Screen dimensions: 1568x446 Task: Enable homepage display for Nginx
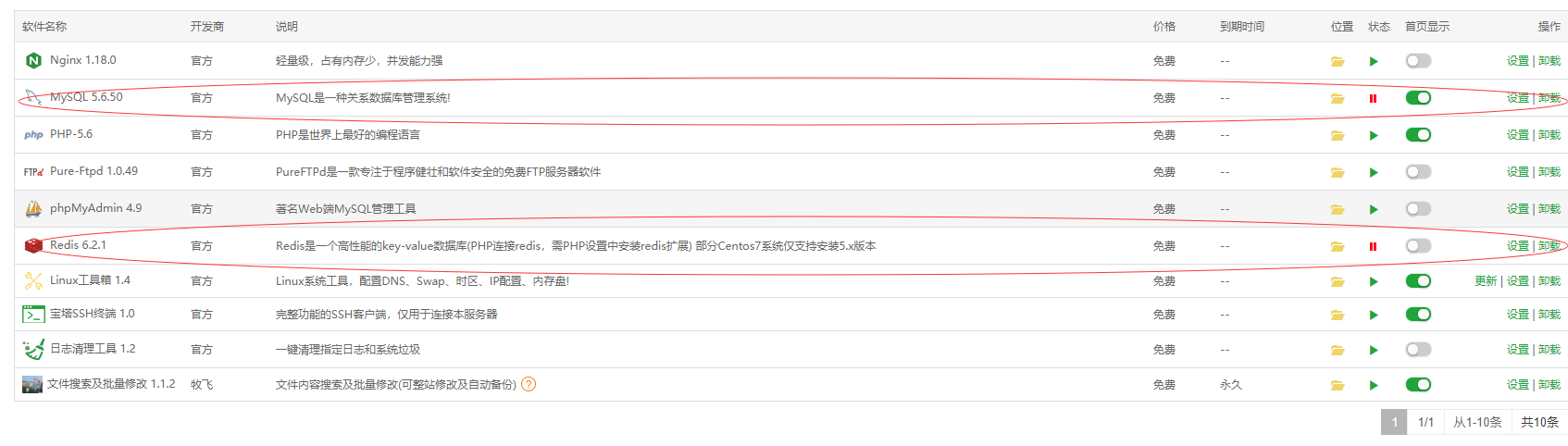pos(1418,61)
